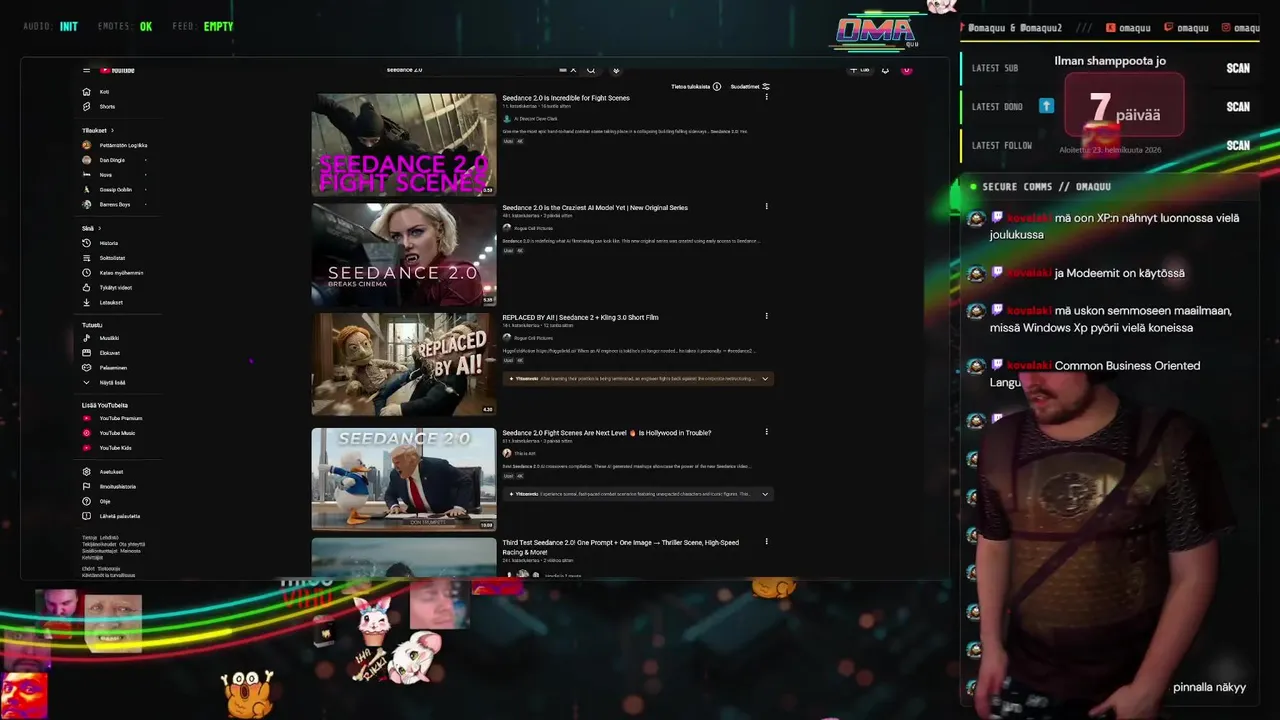Viewport: 1280px width, 720px height.
Task: Open blonde vampire Seedance 2.0 thumbnail
Action: tap(404, 254)
